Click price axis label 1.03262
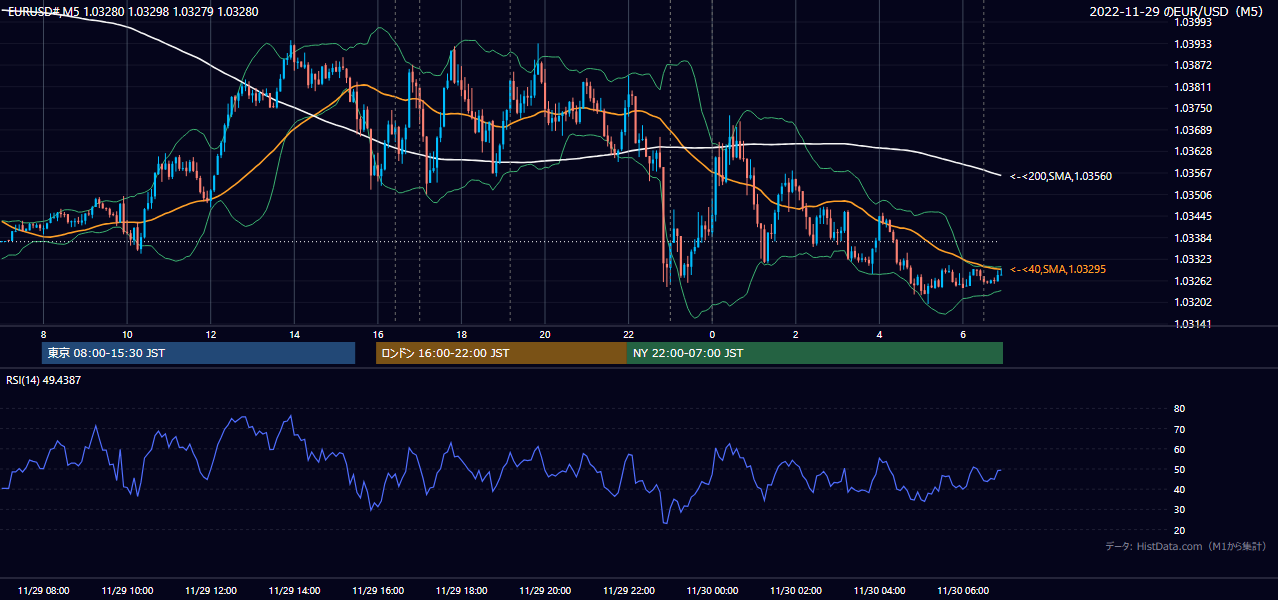Screen dimensions: 1278x600 tap(1193, 281)
